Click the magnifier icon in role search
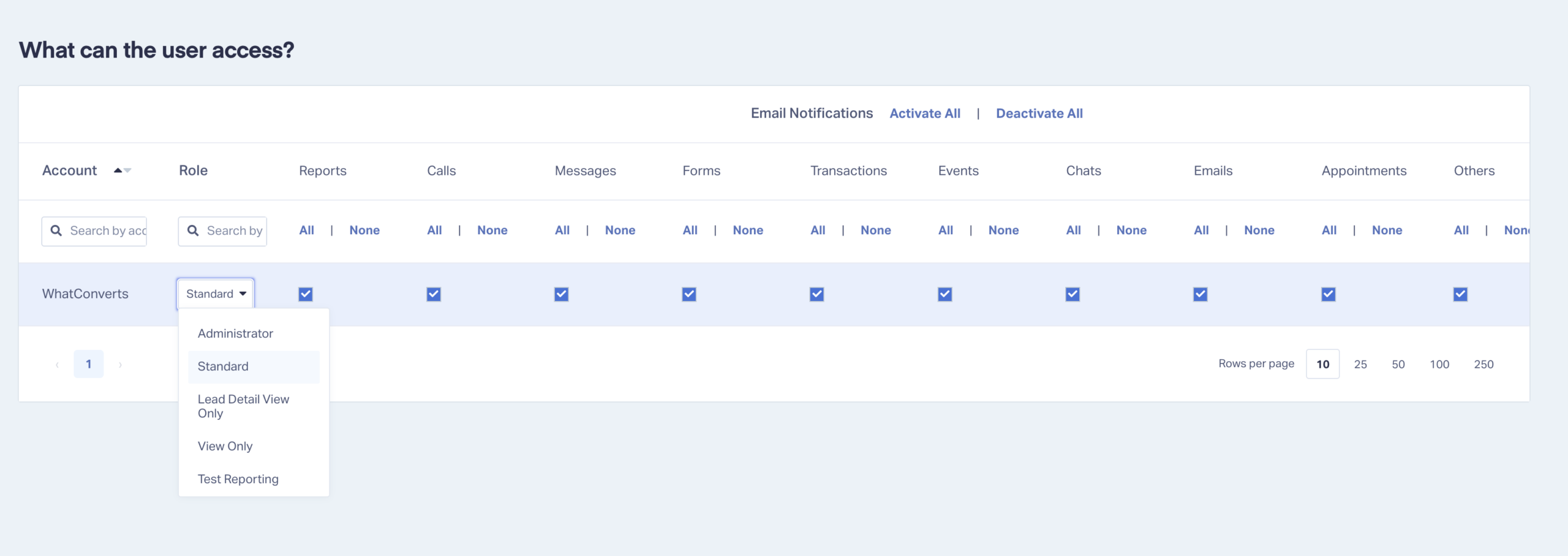The height and width of the screenshot is (556, 1568). [x=193, y=230]
